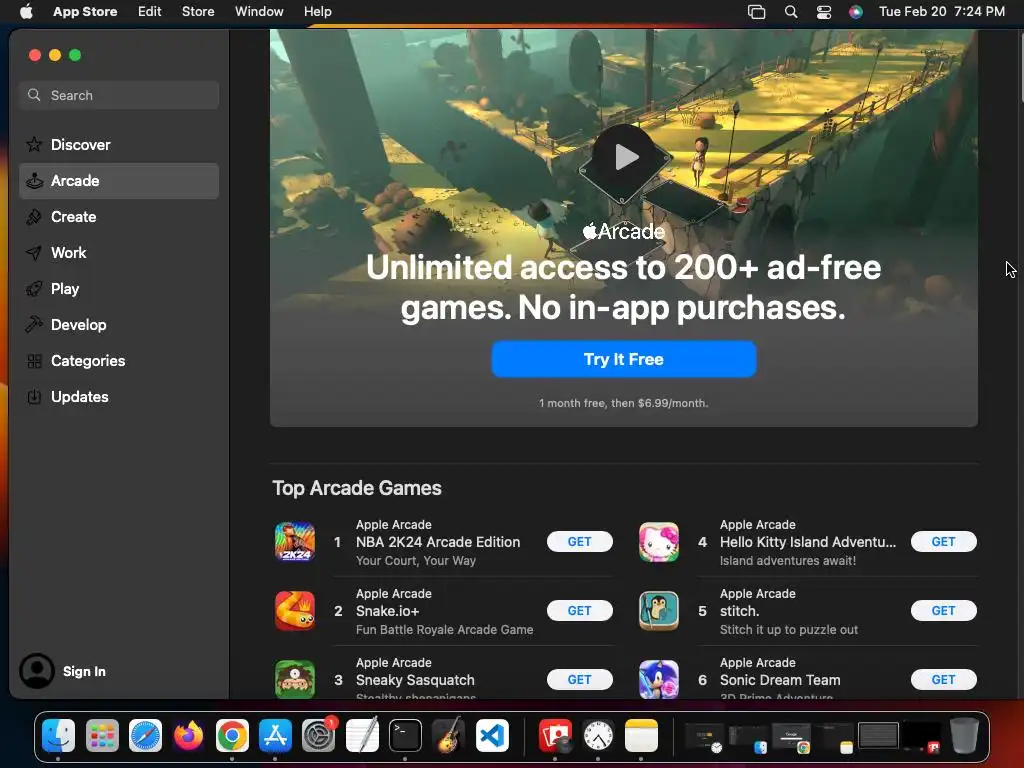Viewport: 1024px width, 768px height.
Task: Play the Arcade promo video
Action: [625, 157]
